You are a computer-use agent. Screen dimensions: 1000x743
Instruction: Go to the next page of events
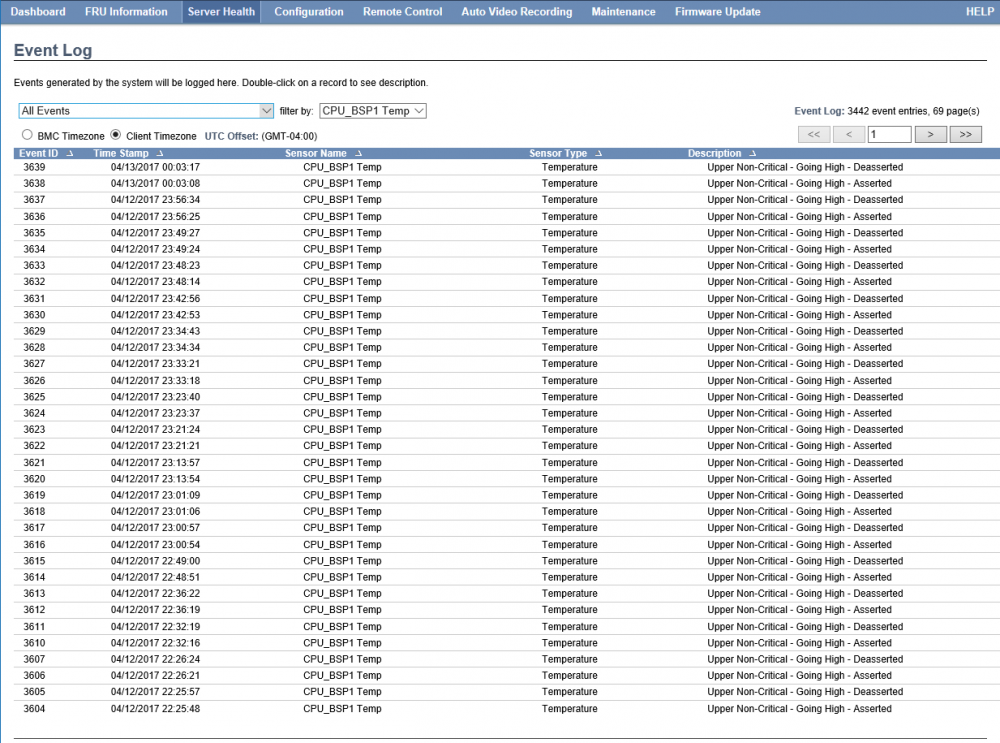click(x=930, y=135)
